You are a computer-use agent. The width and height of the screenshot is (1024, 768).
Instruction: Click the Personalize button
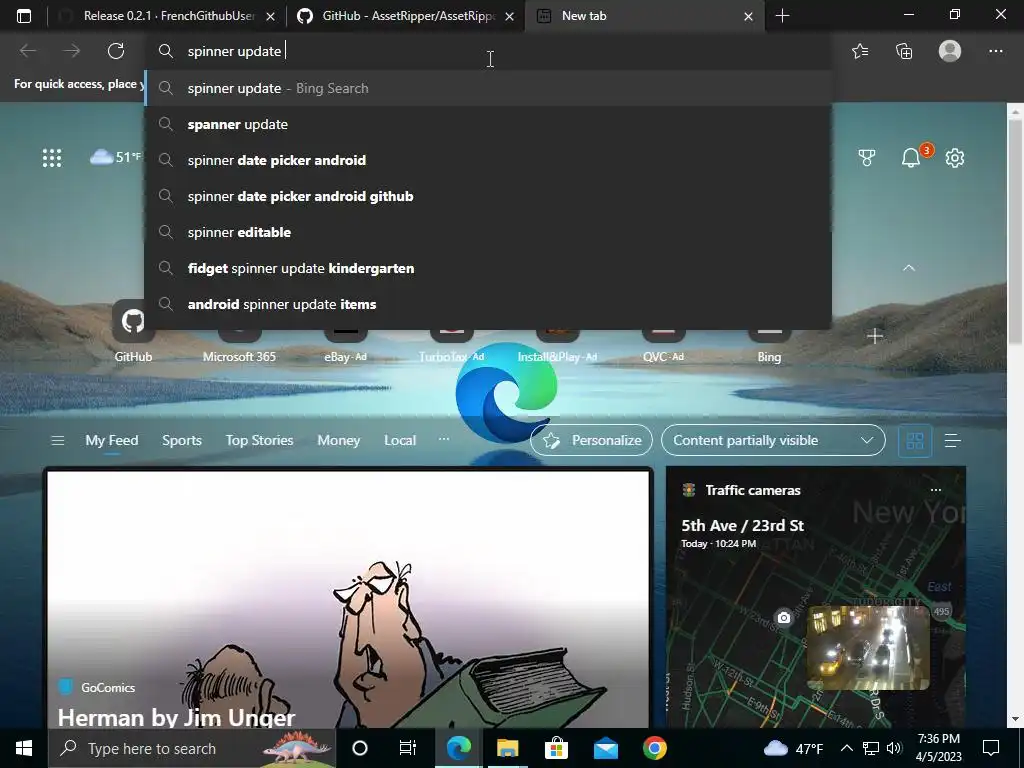591,440
